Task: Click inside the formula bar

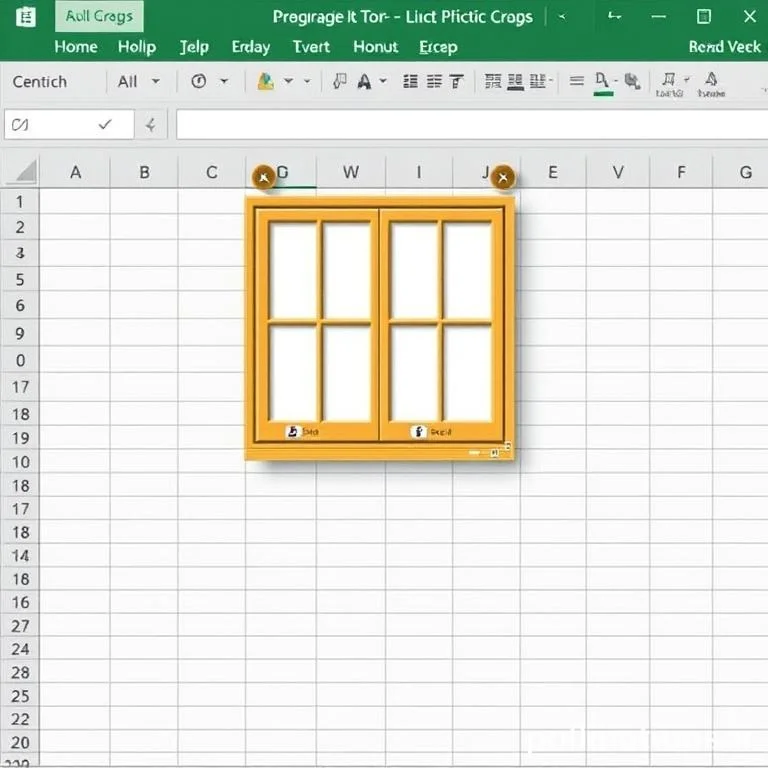Action: pyautogui.click(x=472, y=124)
